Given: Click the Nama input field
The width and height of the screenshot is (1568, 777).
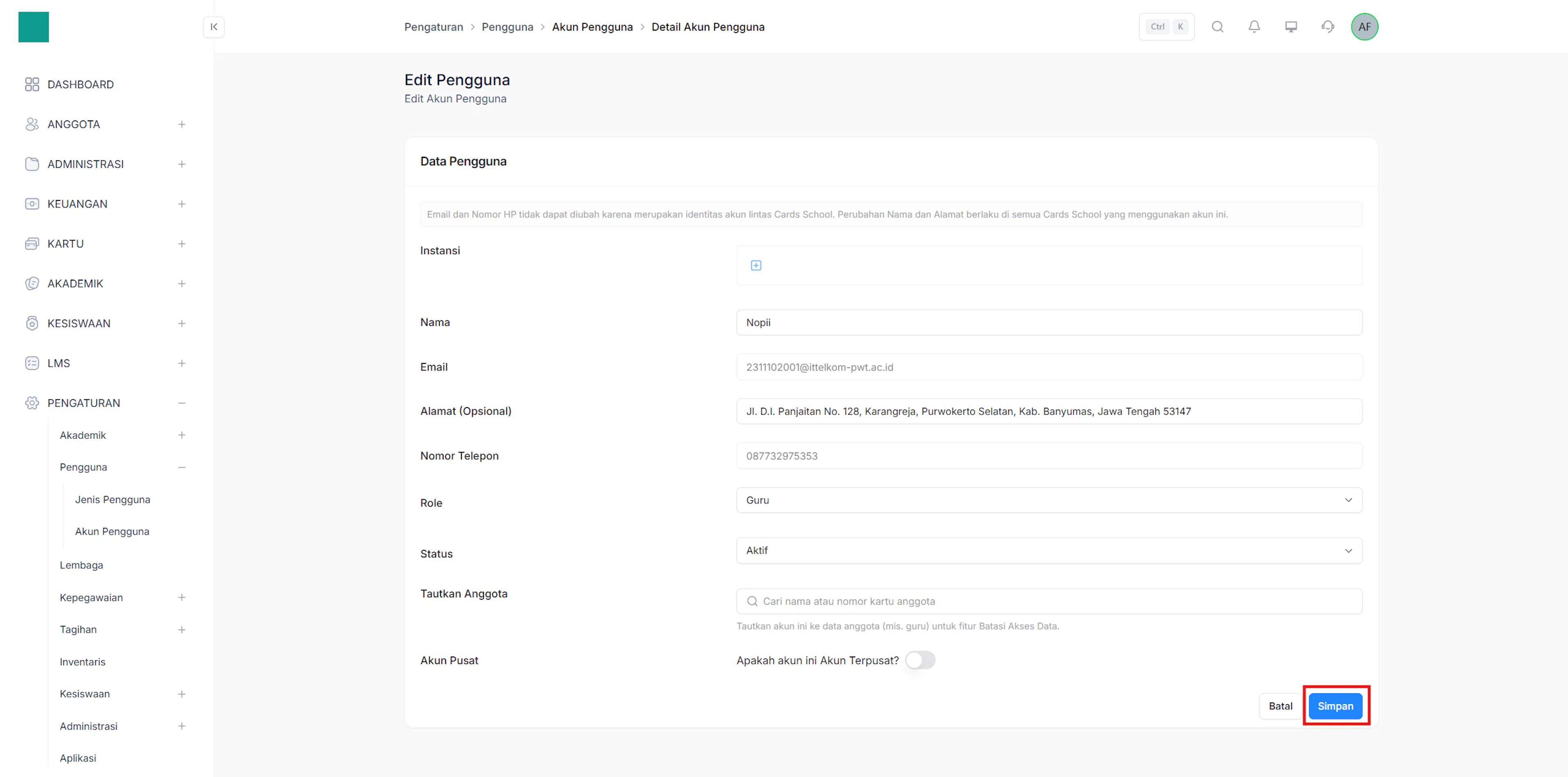Looking at the screenshot, I should coord(1049,323).
